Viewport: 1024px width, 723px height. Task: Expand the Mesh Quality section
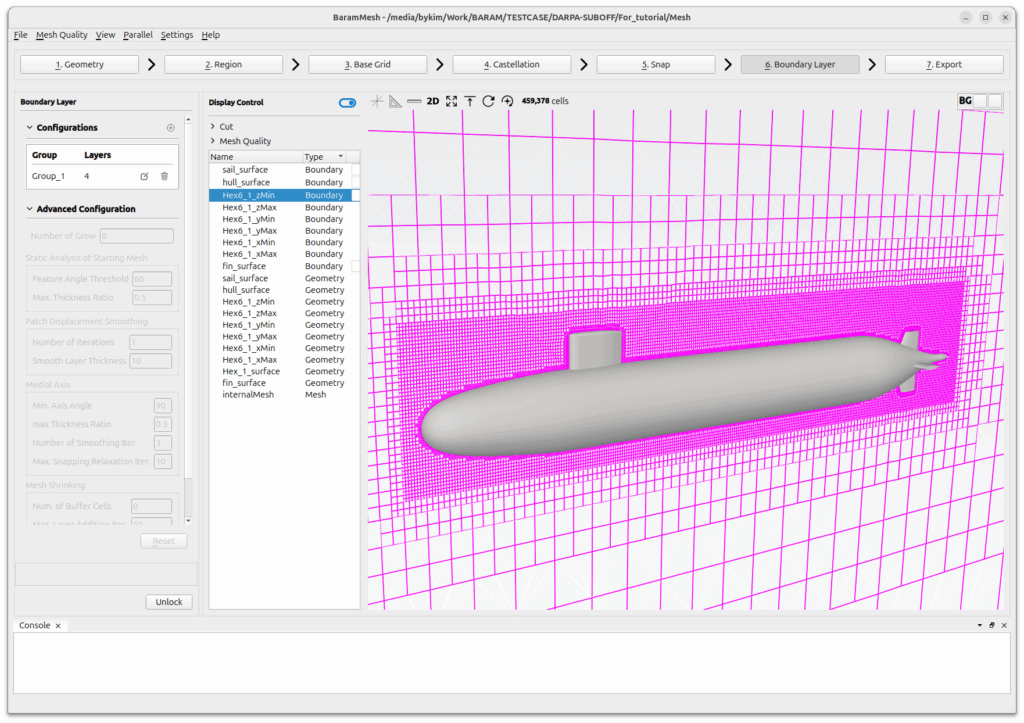pyautogui.click(x=213, y=141)
